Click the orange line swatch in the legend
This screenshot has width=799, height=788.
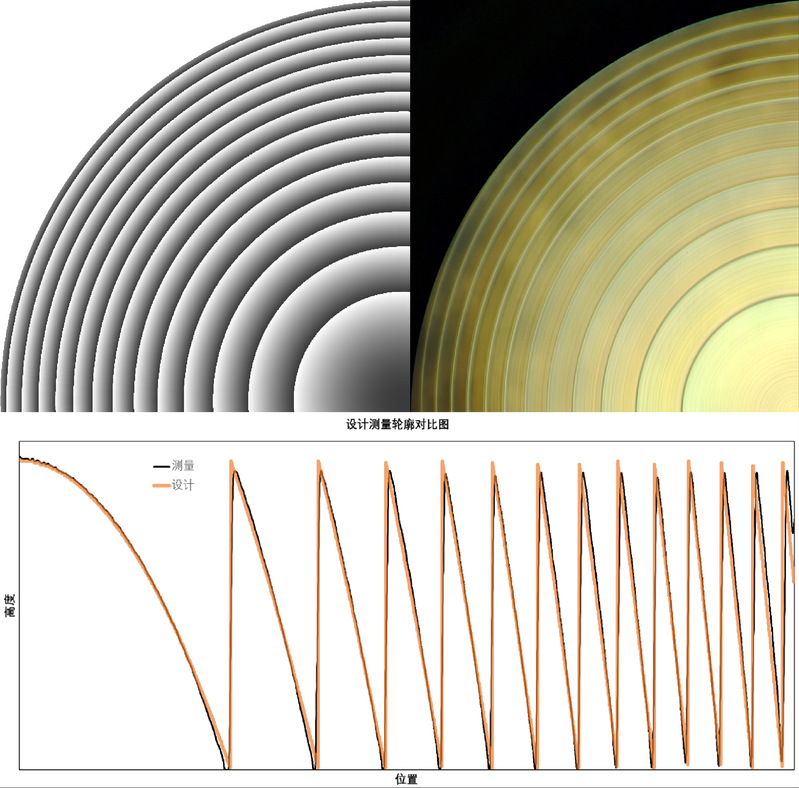160,485
